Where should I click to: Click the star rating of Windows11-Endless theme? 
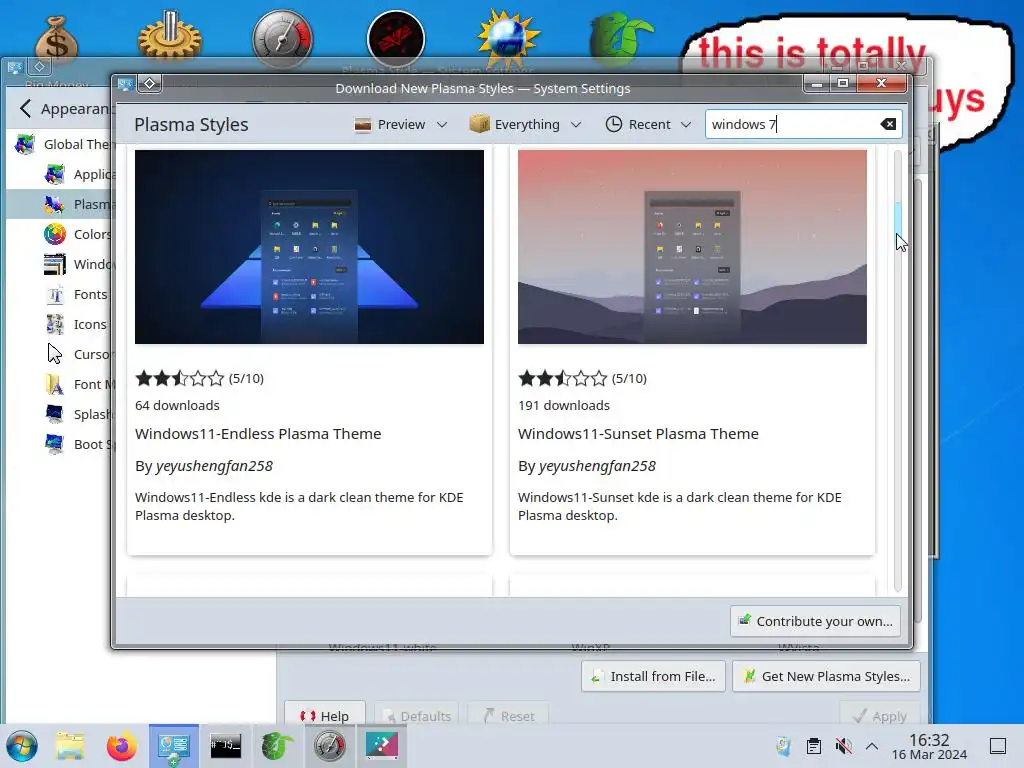pyautogui.click(x=180, y=378)
